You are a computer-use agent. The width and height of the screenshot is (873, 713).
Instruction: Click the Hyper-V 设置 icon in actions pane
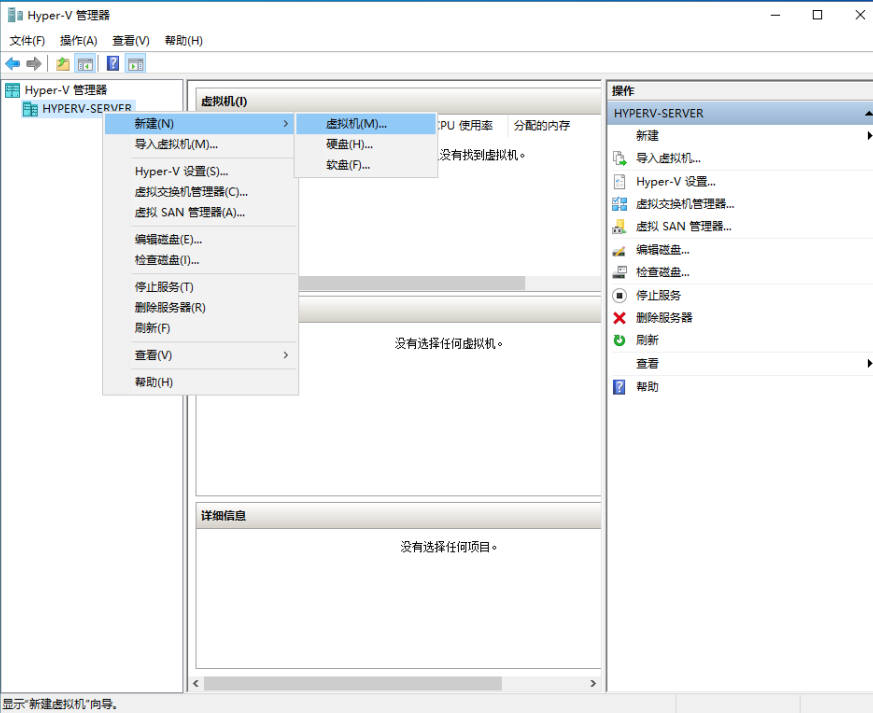[620, 181]
